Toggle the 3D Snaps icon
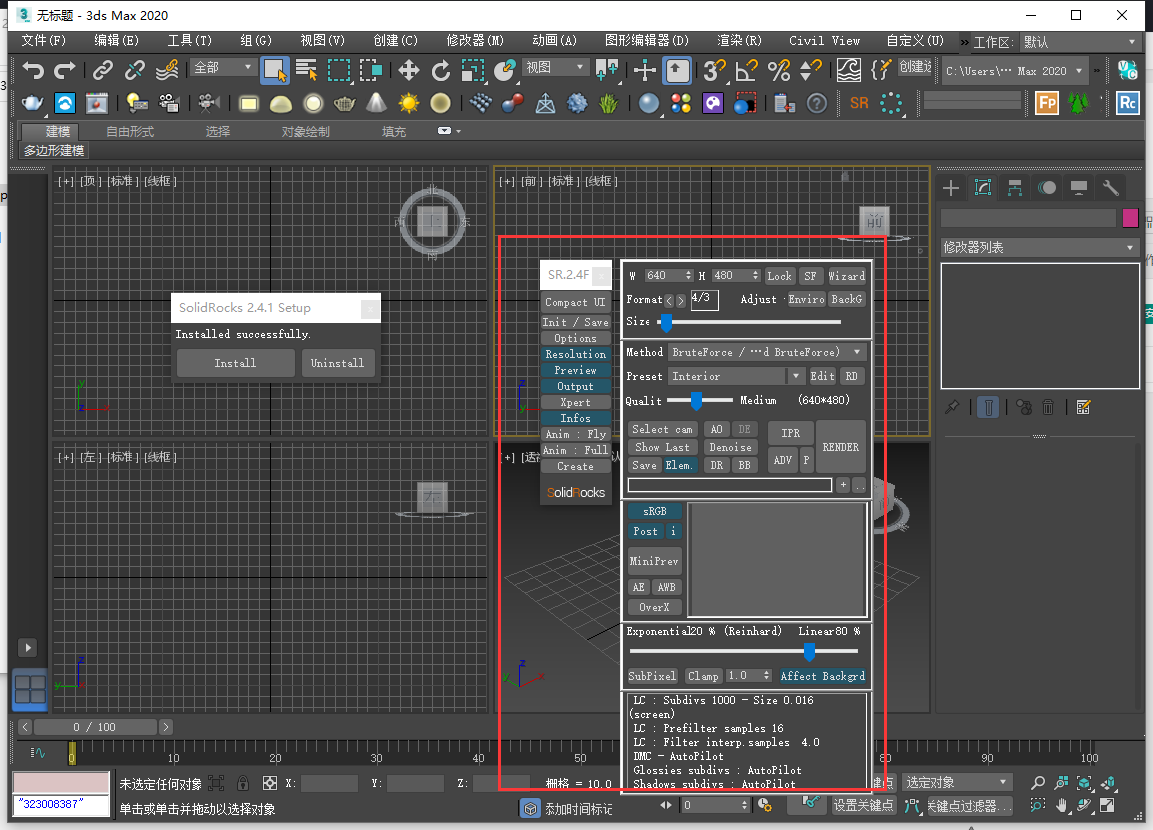 714,71
